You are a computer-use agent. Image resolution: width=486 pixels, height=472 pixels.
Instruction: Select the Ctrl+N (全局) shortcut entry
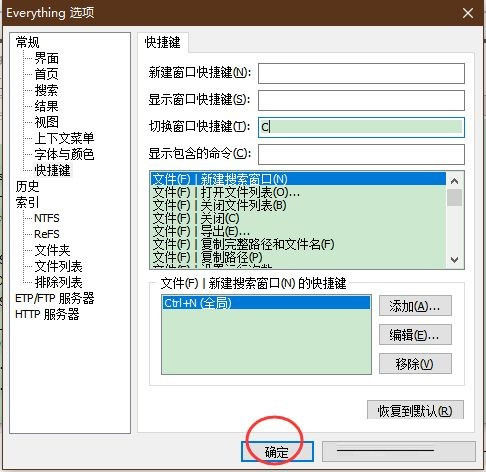click(266, 303)
